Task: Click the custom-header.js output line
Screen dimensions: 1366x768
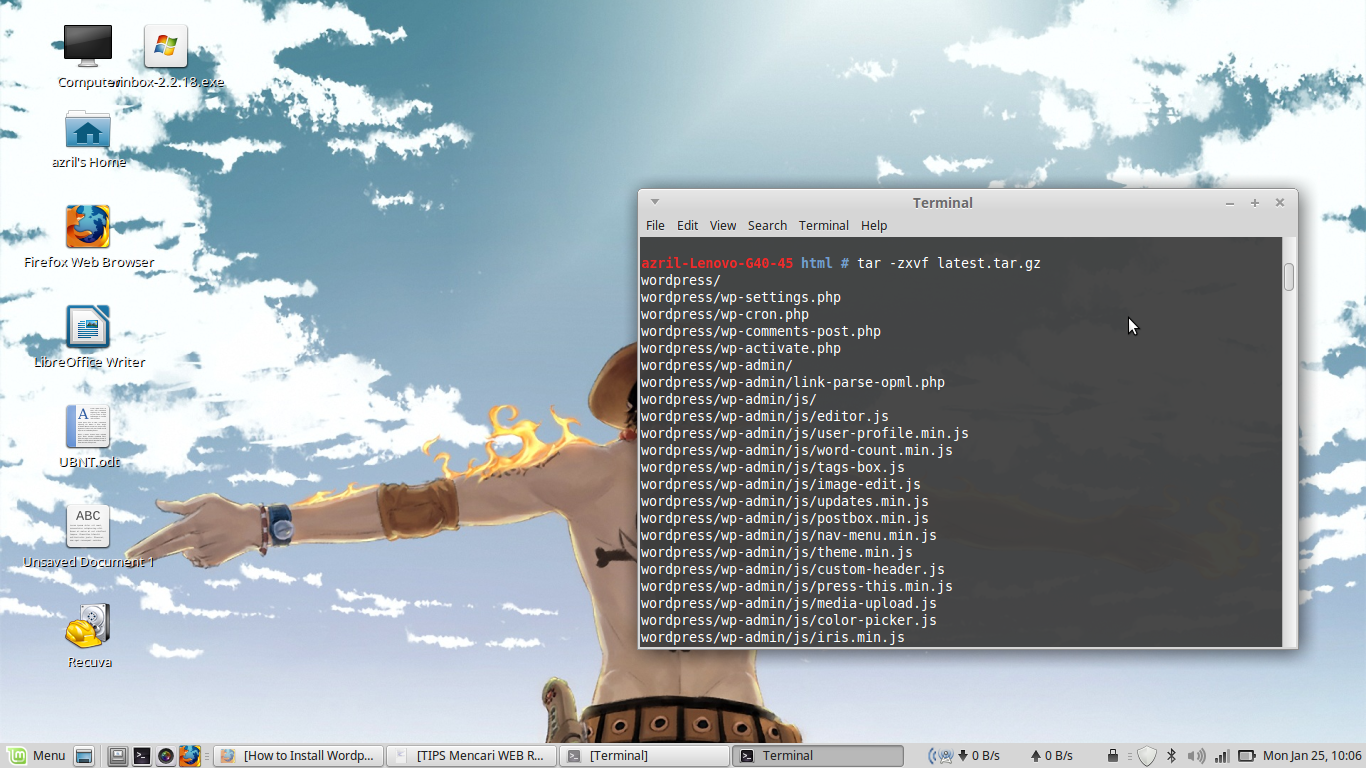Action: 793,569
